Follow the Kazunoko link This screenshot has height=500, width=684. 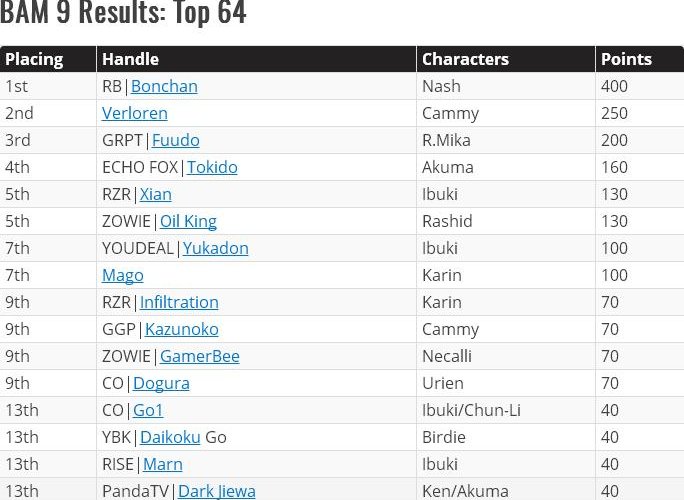[181, 329]
